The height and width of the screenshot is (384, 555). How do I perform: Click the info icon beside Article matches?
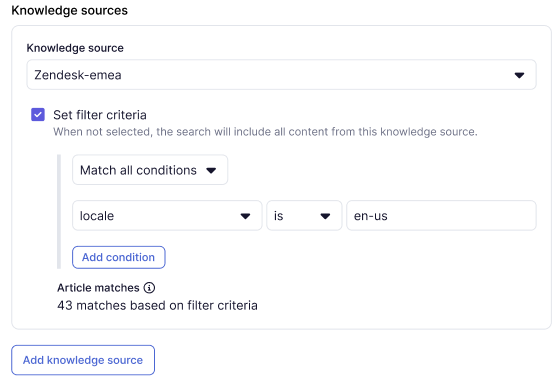(x=149, y=288)
